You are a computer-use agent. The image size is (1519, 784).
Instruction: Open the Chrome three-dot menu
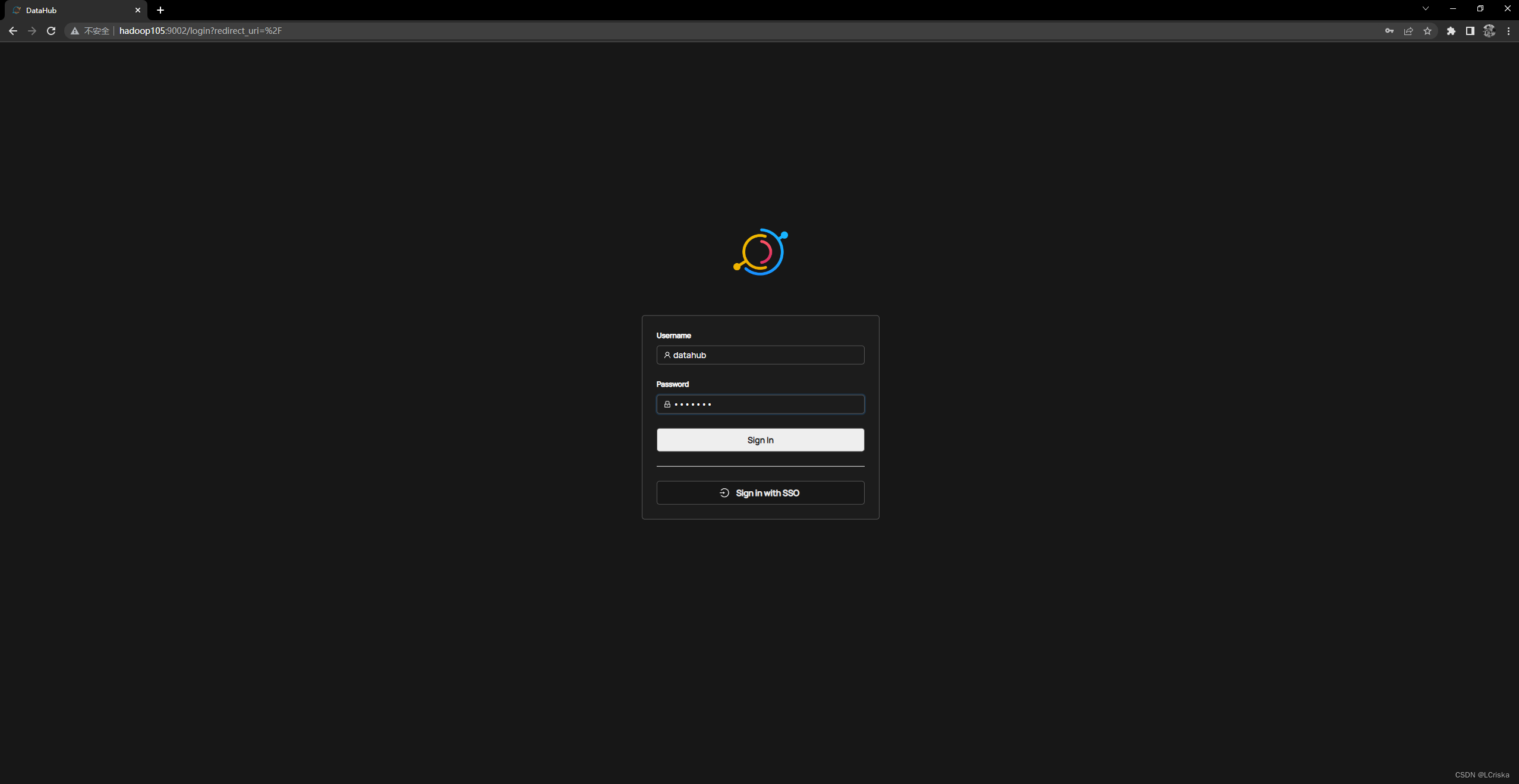[x=1508, y=31]
